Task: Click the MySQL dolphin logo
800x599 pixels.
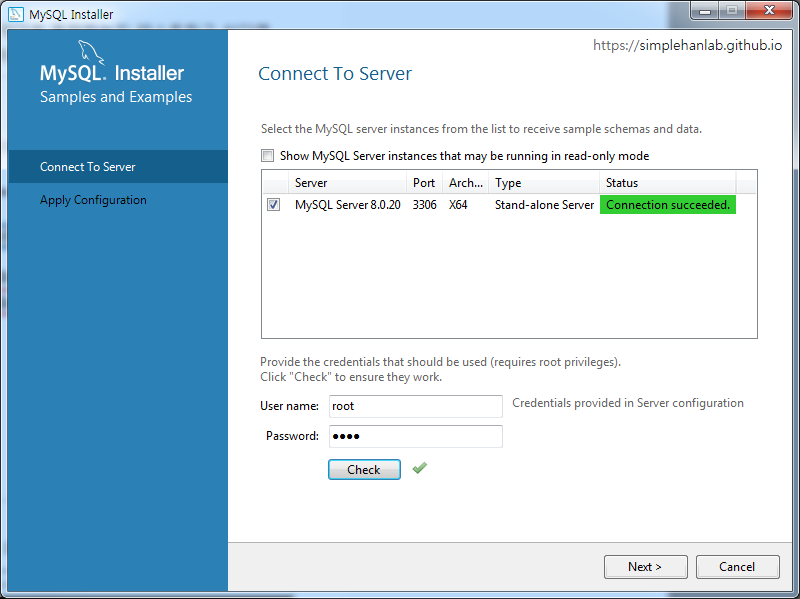Action: [91, 53]
